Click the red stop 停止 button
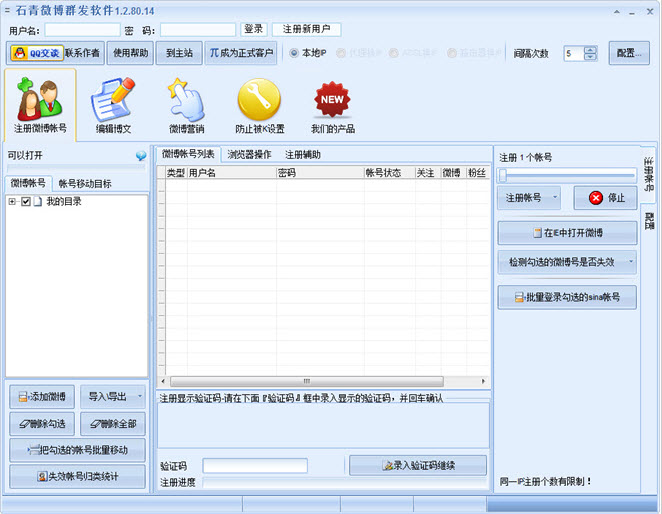This screenshot has height=514, width=662. [605, 198]
